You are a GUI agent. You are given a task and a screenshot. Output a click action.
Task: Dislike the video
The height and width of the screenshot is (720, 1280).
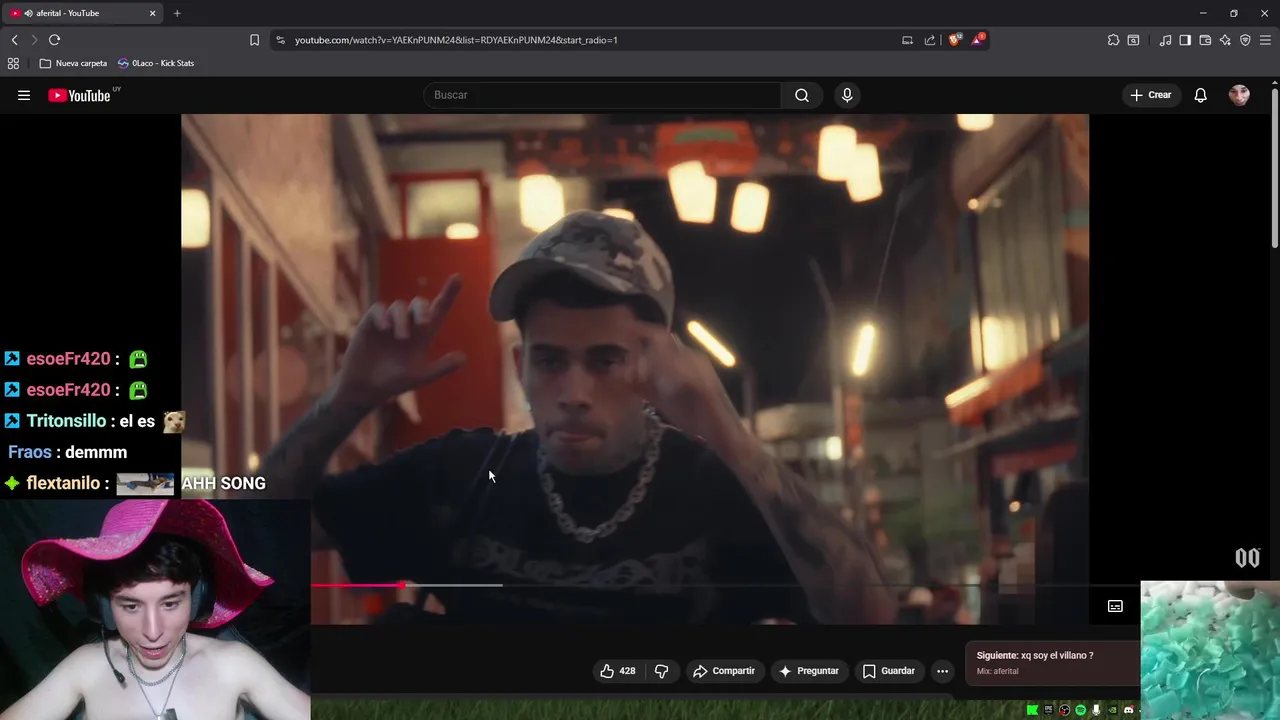pos(661,671)
